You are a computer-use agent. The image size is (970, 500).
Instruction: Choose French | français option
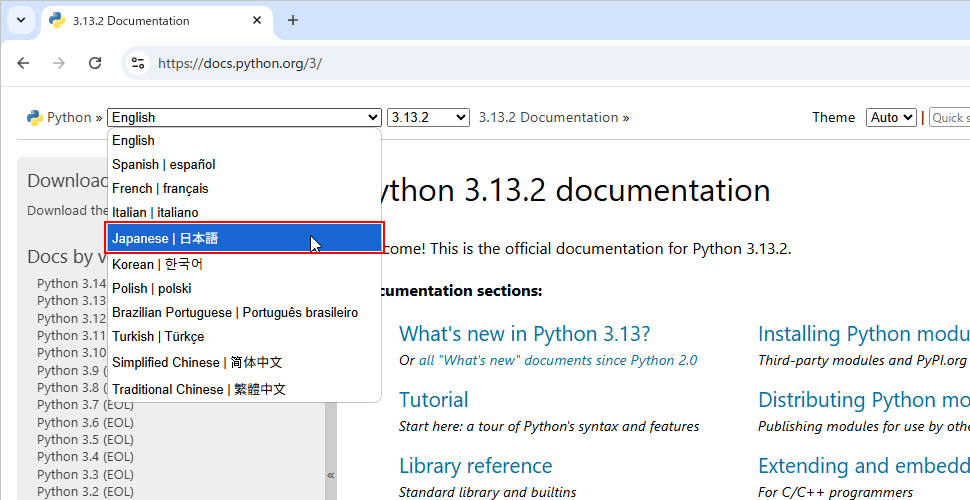tap(244, 189)
